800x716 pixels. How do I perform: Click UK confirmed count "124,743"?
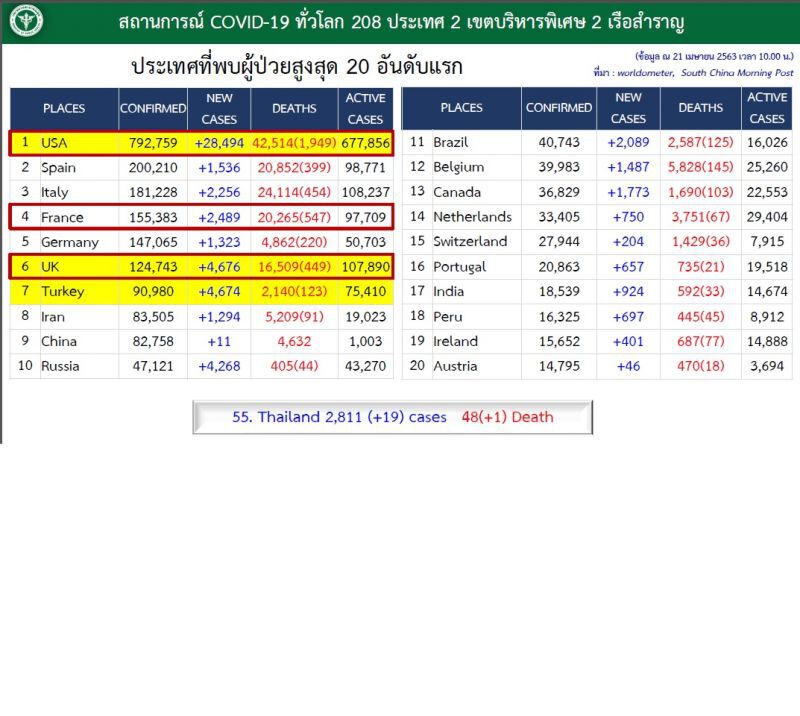coord(153,267)
